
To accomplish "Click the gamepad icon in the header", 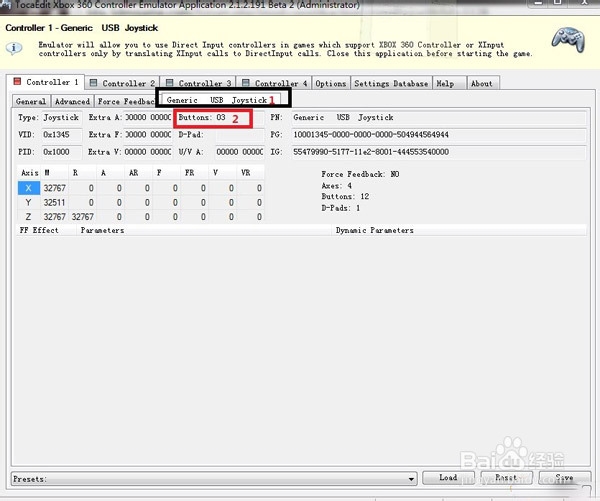I will 568,39.
